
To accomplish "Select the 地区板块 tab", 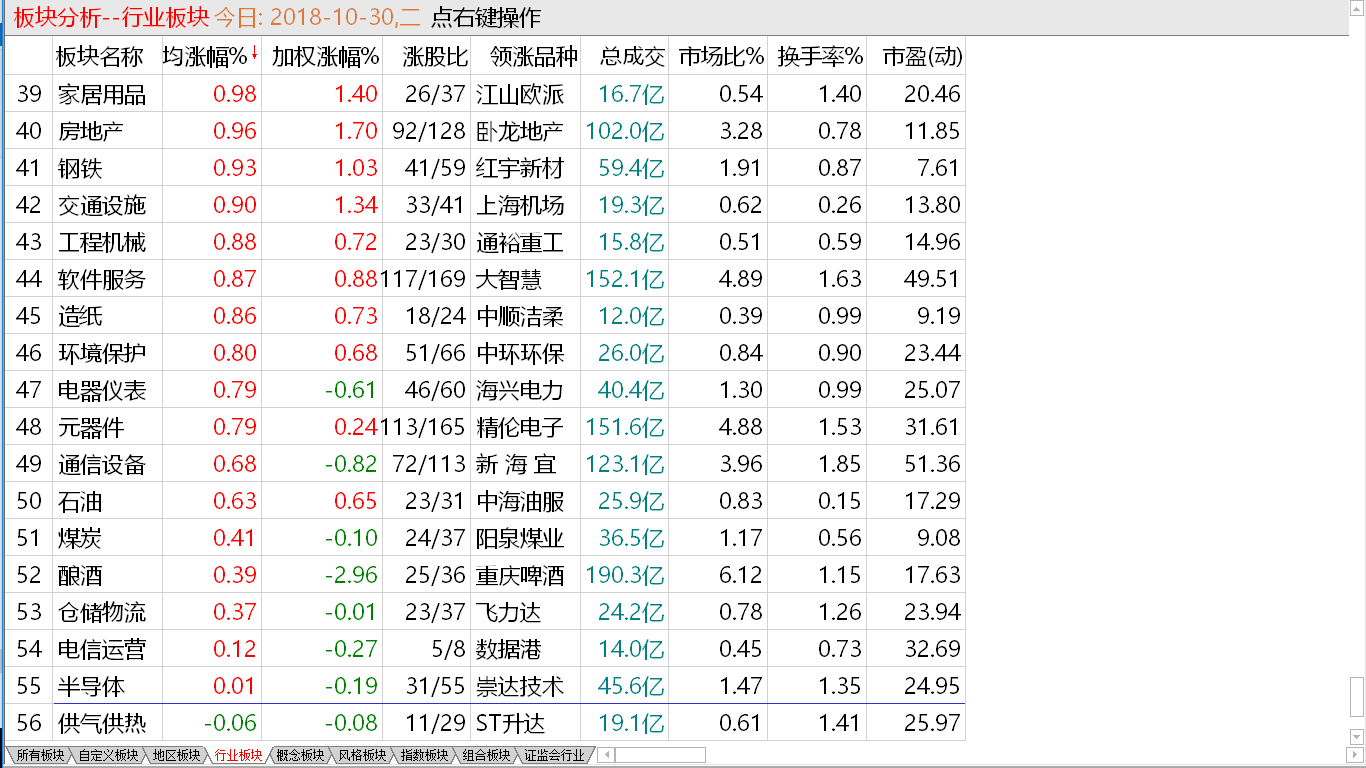I will tap(176, 755).
